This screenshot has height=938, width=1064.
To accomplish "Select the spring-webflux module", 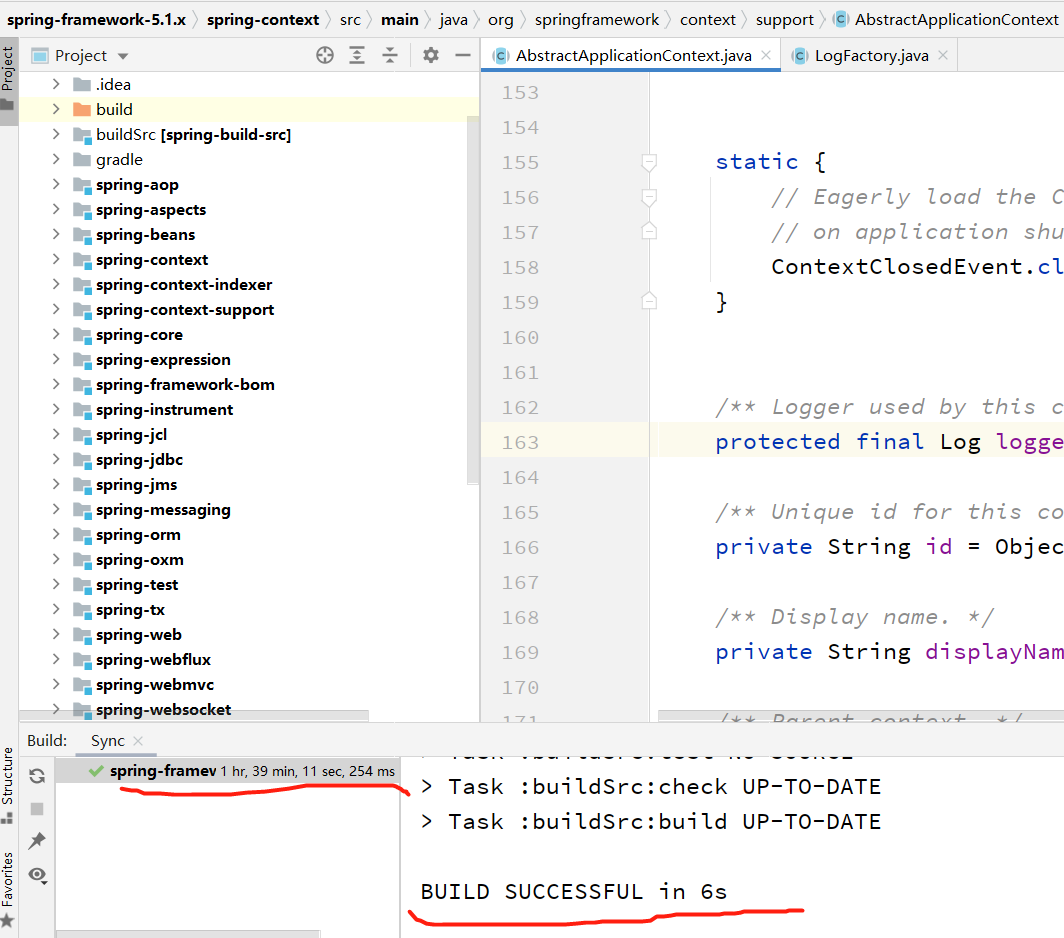I will 153,660.
